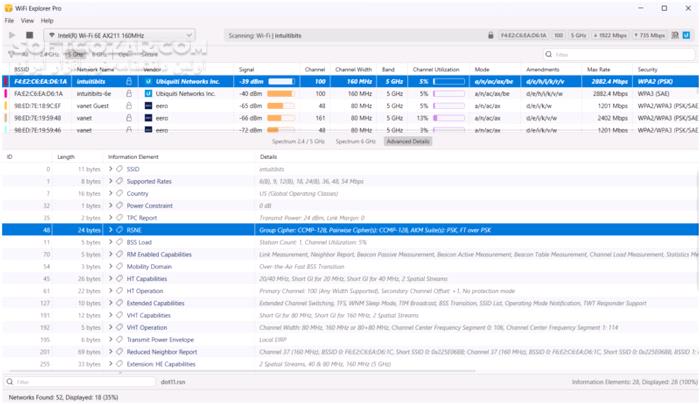Toggle the 5 GHz band filter
The width and height of the screenshot is (700, 404).
click(76, 54)
